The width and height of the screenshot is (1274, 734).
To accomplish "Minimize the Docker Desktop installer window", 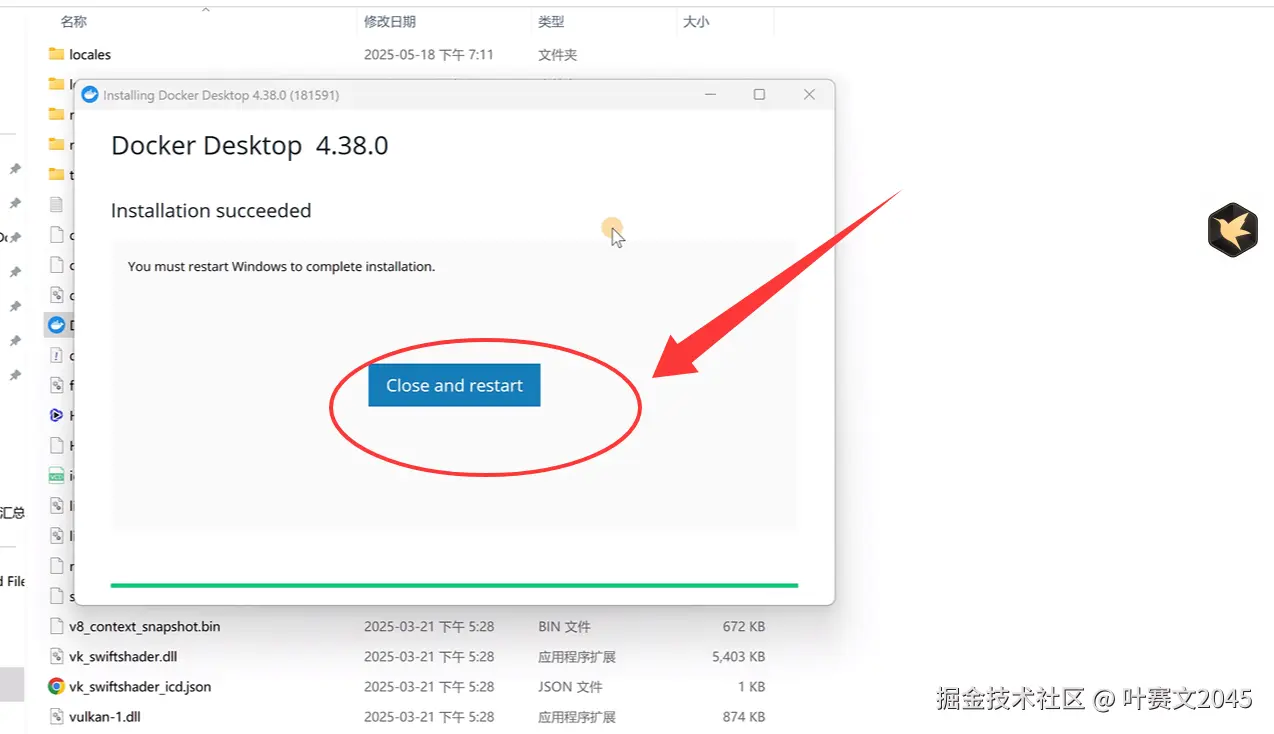I will (x=710, y=94).
